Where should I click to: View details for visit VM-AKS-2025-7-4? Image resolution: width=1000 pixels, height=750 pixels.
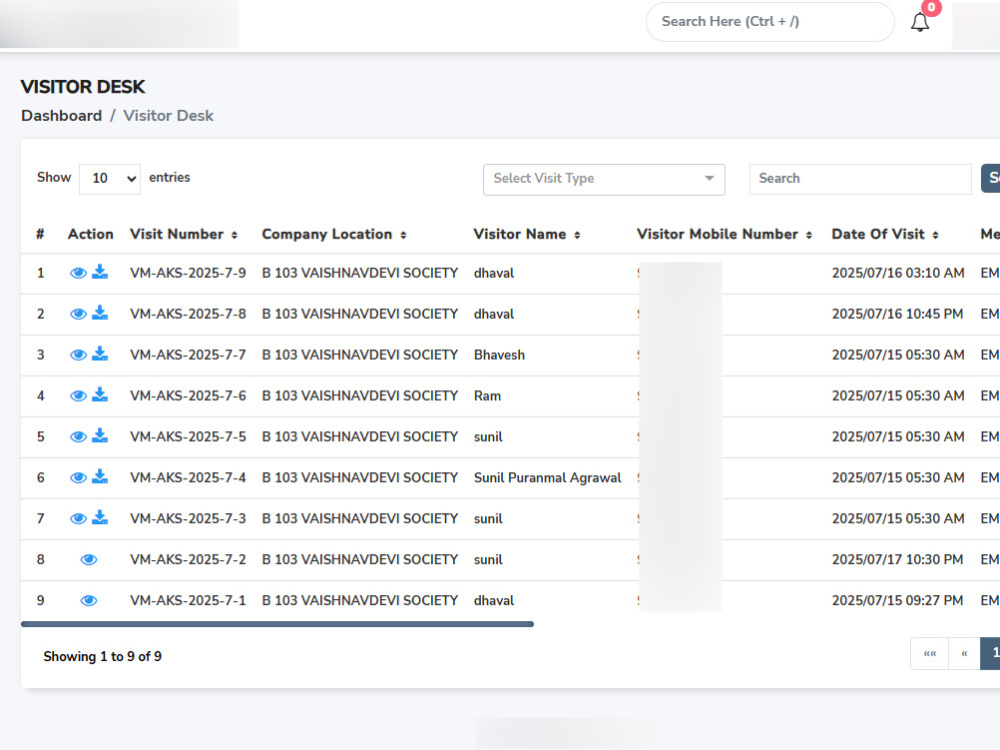coord(78,477)
